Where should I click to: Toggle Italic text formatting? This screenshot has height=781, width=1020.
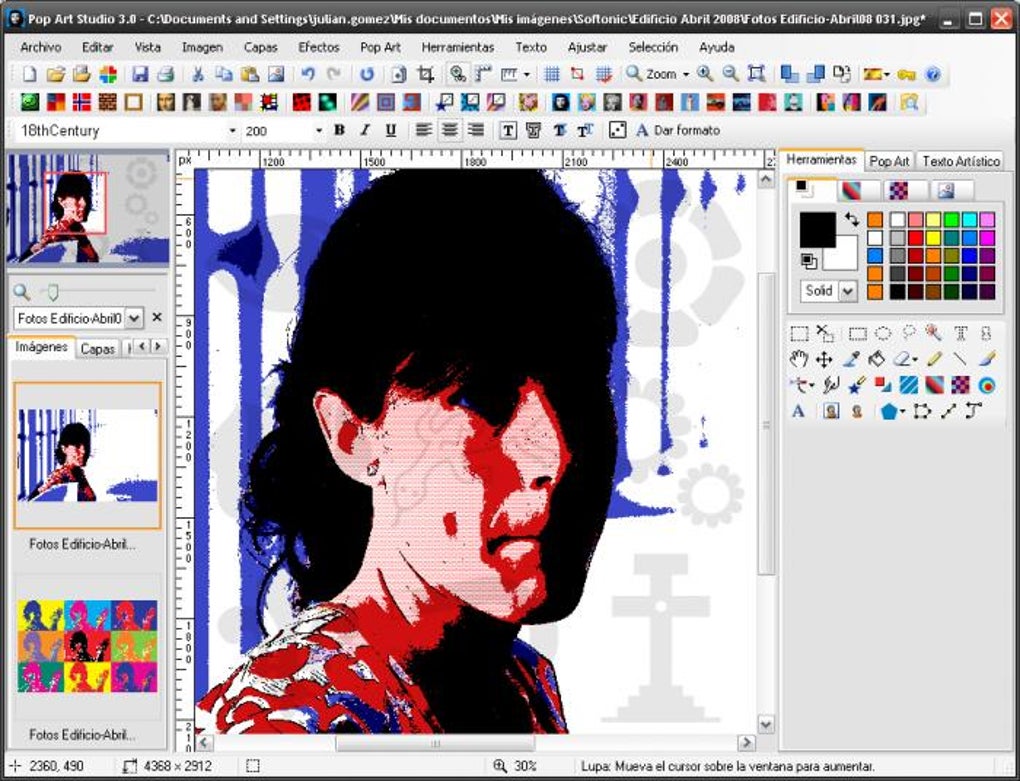coord(365,130)
